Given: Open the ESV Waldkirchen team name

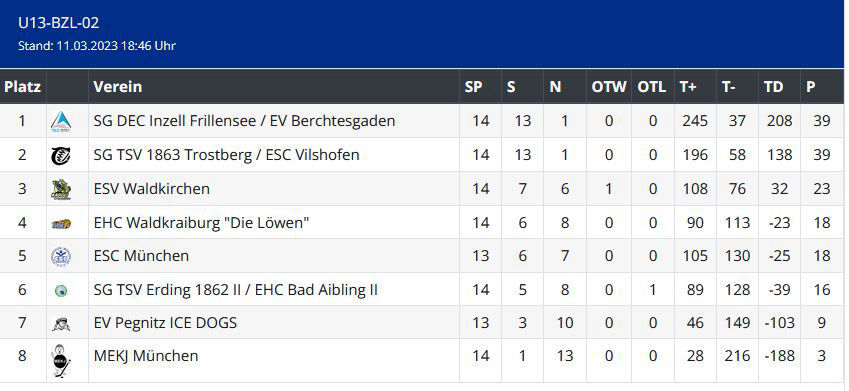Looking at the screenshot, I should pos(152,189).
